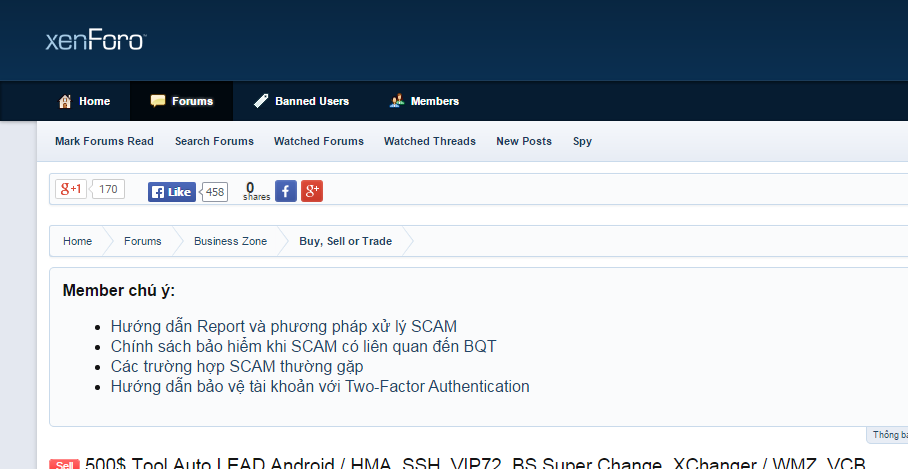The image size is (908, 470).
Task: Click the blue Facebook share icon
Action: tap(286, 191)
